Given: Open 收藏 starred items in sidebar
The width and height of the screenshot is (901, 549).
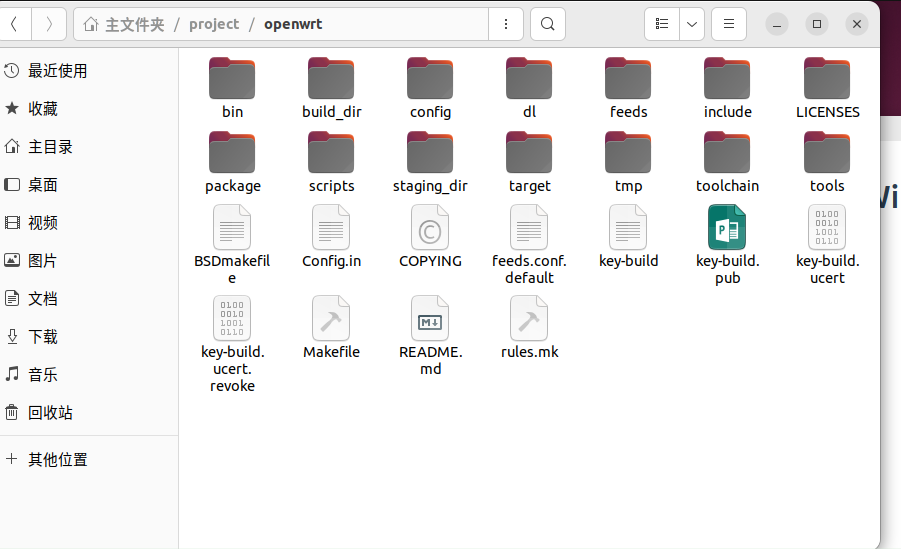Looking at the screenshot, I should tap(89, 109).
